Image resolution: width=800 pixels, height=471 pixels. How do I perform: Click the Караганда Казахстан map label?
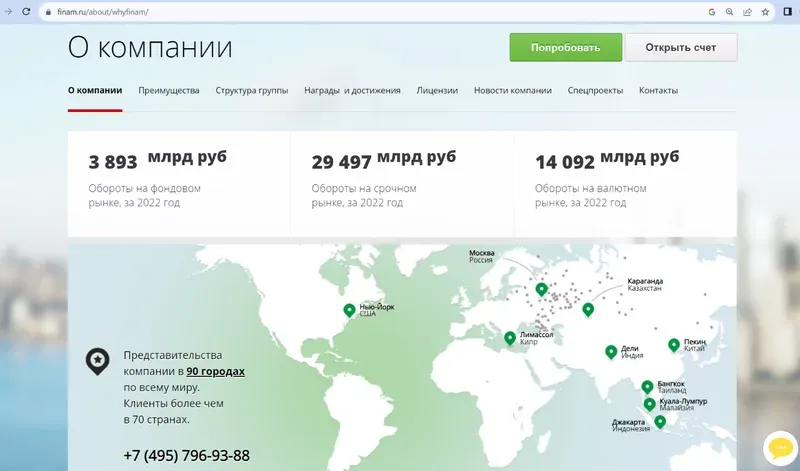[645, 285]
